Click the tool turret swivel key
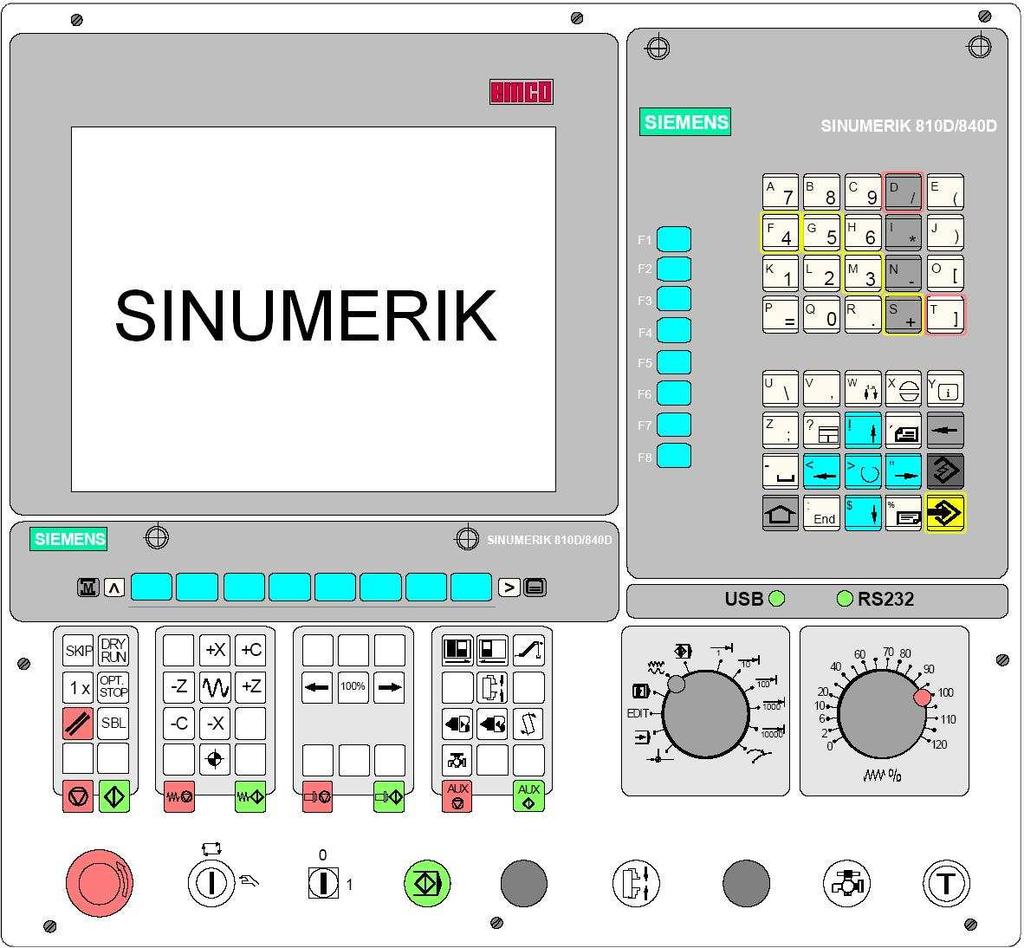The height and width of the screenshot is (948, 1024). point(528,723)
